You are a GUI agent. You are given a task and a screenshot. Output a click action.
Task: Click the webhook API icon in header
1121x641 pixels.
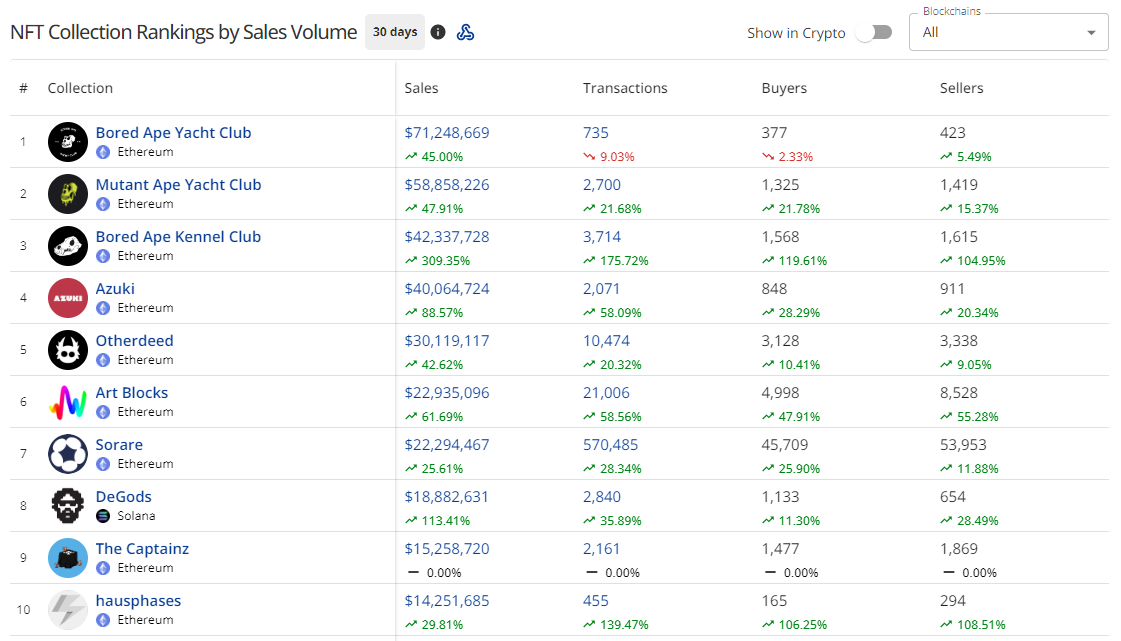(x=465, y=32)
